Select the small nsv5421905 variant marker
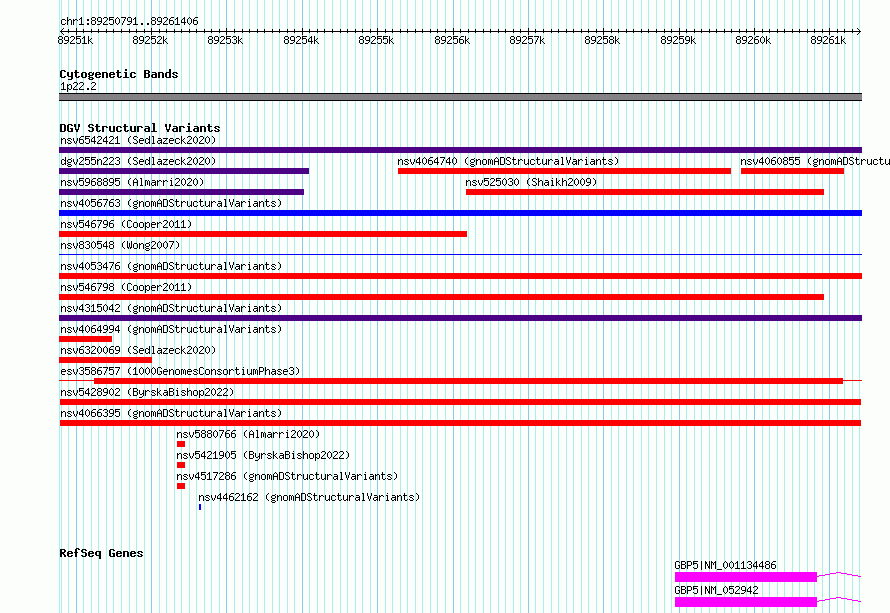Image resolution: width=890 pixels, height=613 pixels. pos(181,465)
